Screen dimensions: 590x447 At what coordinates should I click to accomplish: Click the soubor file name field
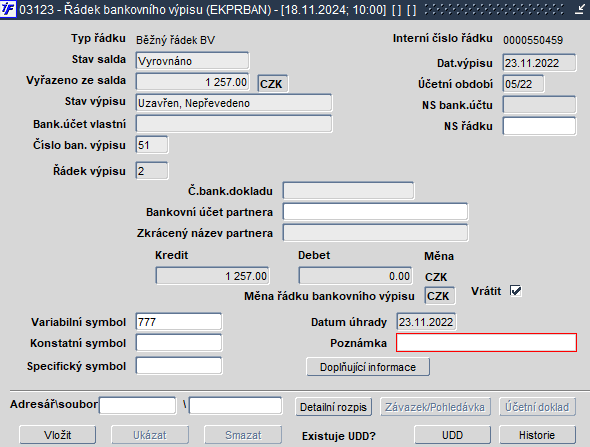pos(236,405)
